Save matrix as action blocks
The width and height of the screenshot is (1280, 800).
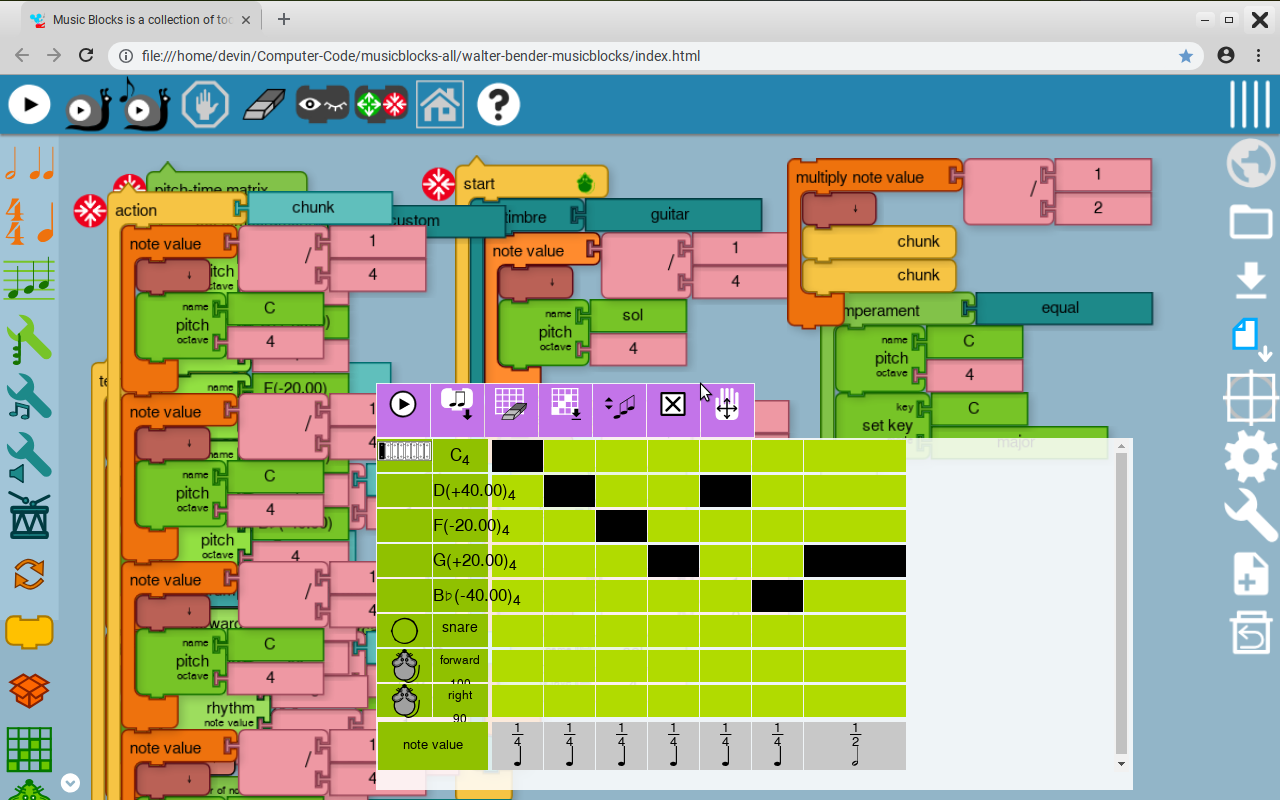pyautogui.click(x=457, y=405)
